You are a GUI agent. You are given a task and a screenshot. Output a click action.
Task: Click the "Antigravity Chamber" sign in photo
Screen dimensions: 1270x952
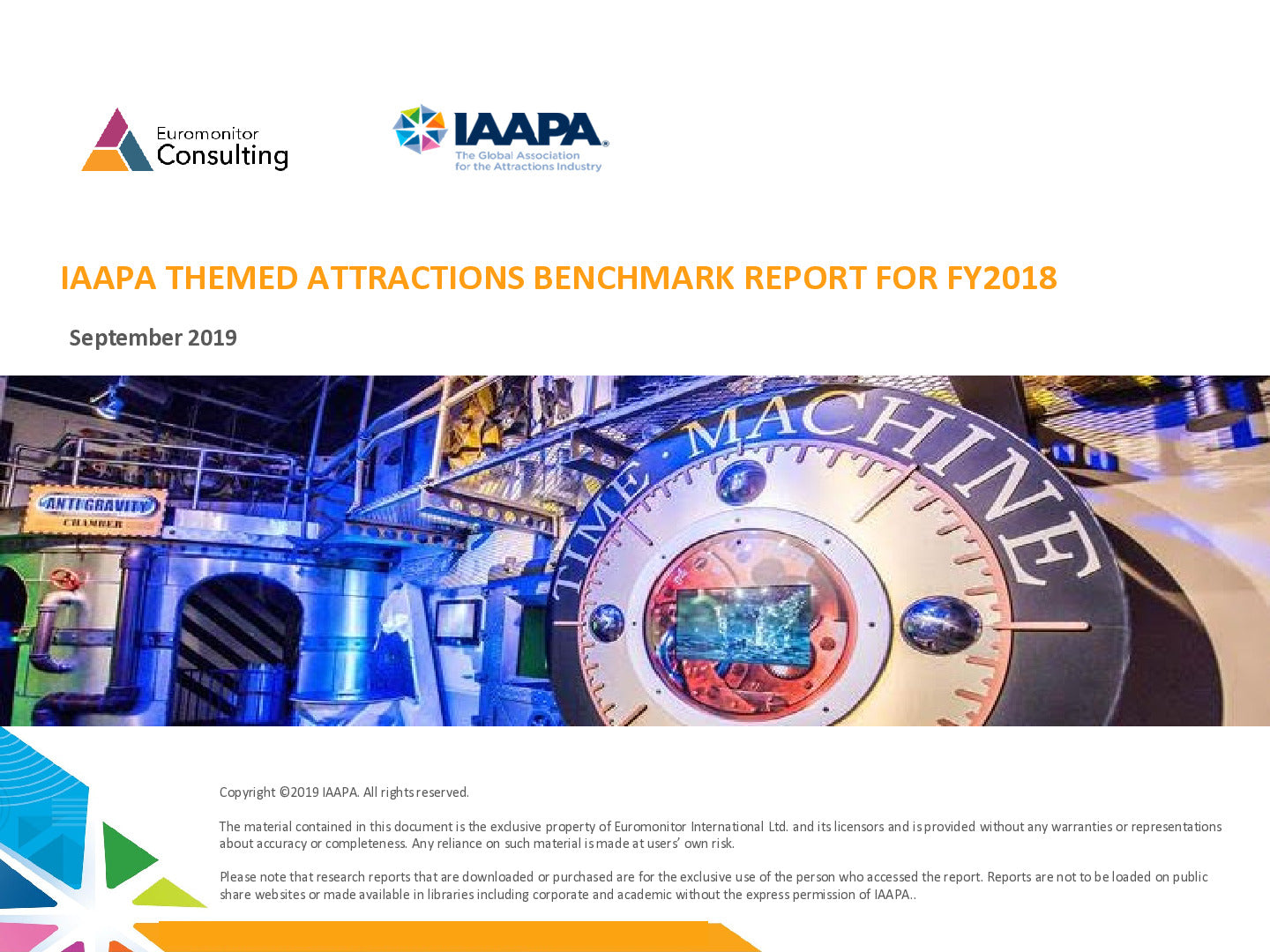pos(94,509)
